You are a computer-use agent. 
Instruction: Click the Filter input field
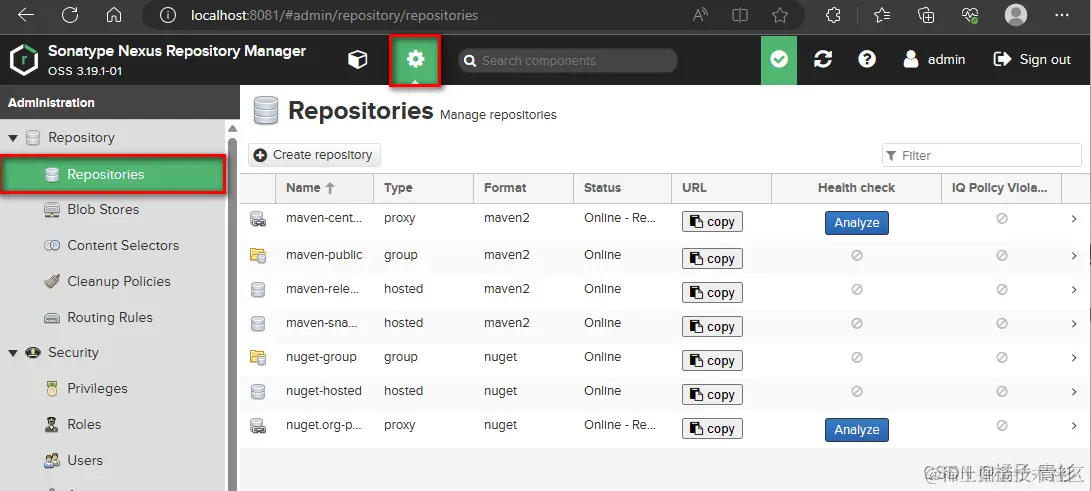(x=982, y=155)
